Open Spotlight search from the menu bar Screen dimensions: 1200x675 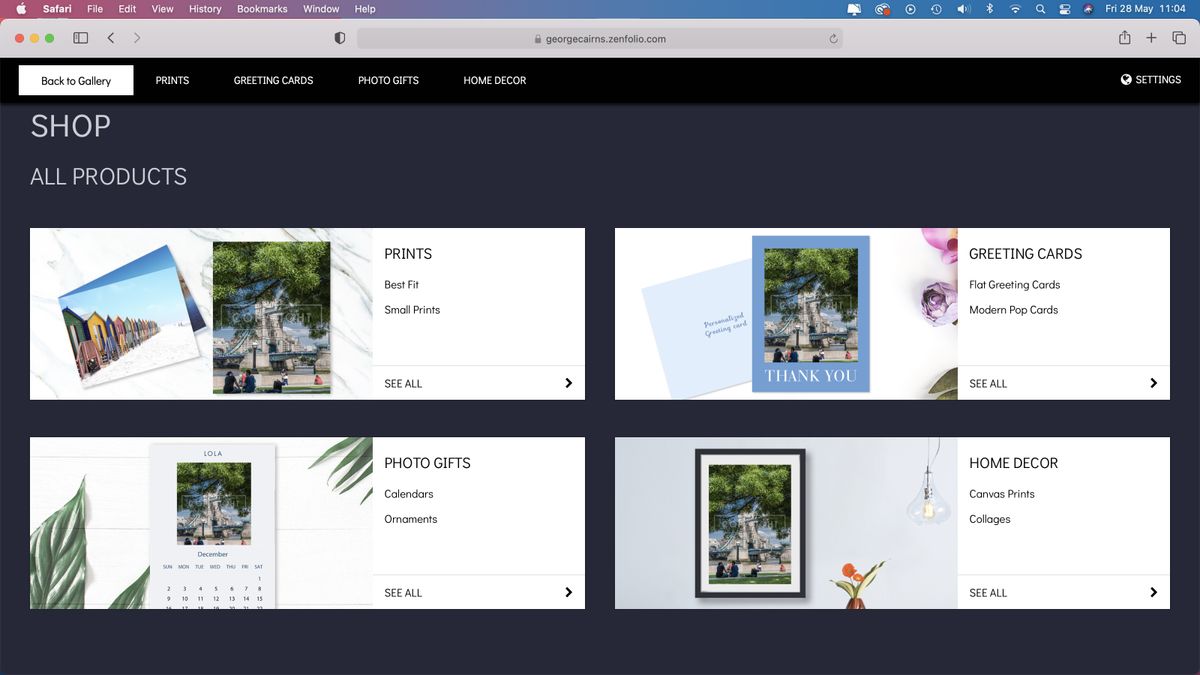tap(1040, 9)
